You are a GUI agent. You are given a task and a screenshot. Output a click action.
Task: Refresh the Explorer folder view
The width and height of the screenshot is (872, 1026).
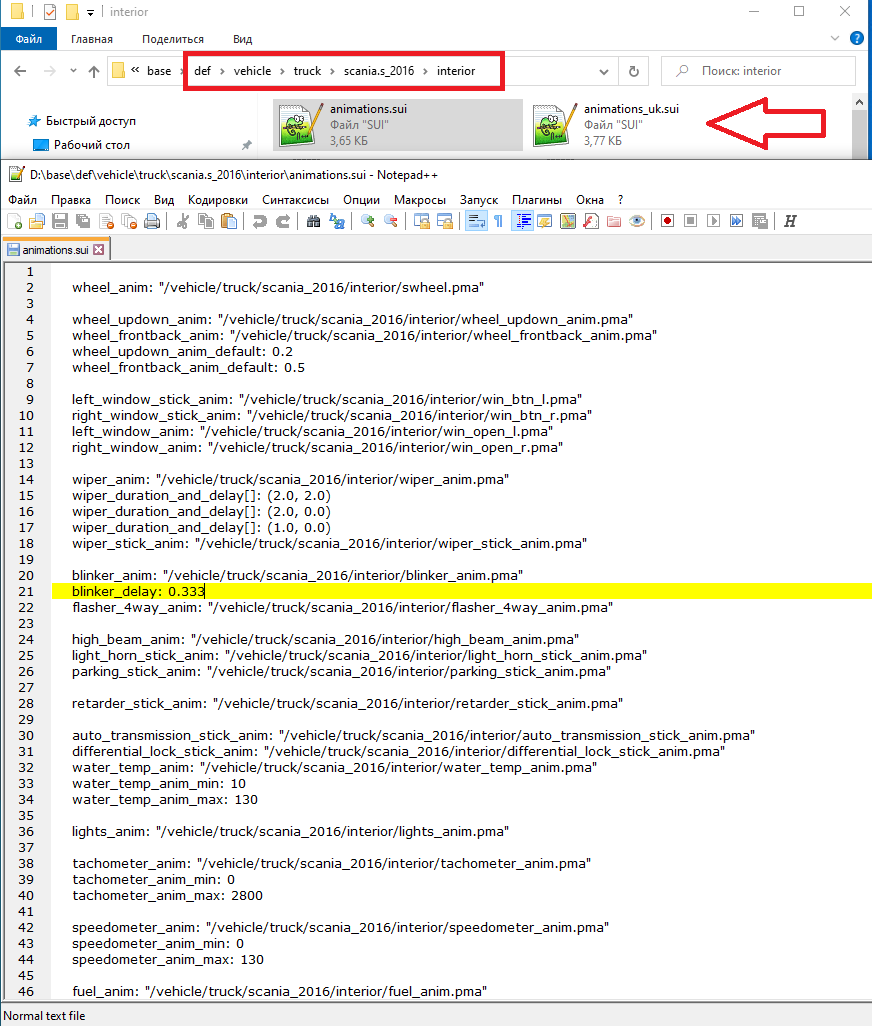pyautogui.click(x=633, y=71)
